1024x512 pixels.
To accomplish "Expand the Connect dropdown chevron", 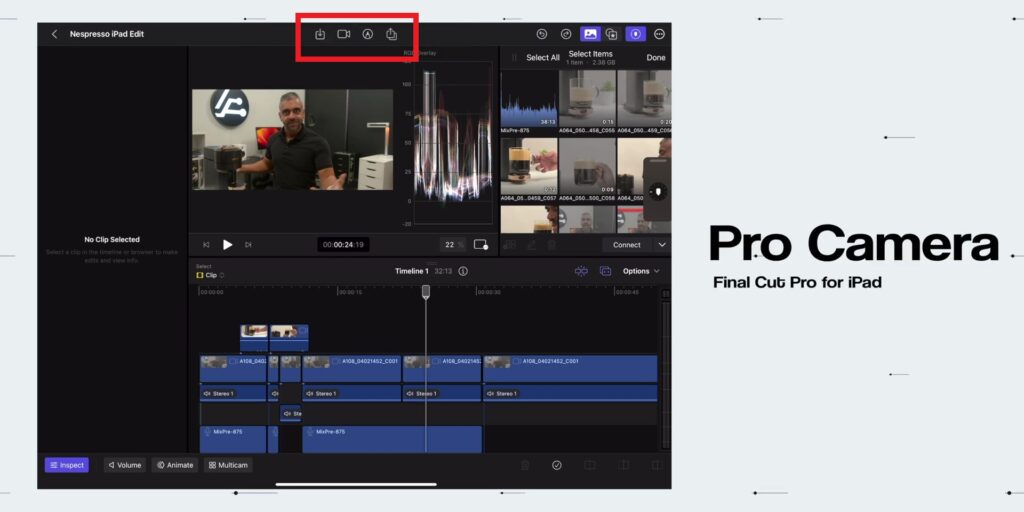I will tap(662, 245).
